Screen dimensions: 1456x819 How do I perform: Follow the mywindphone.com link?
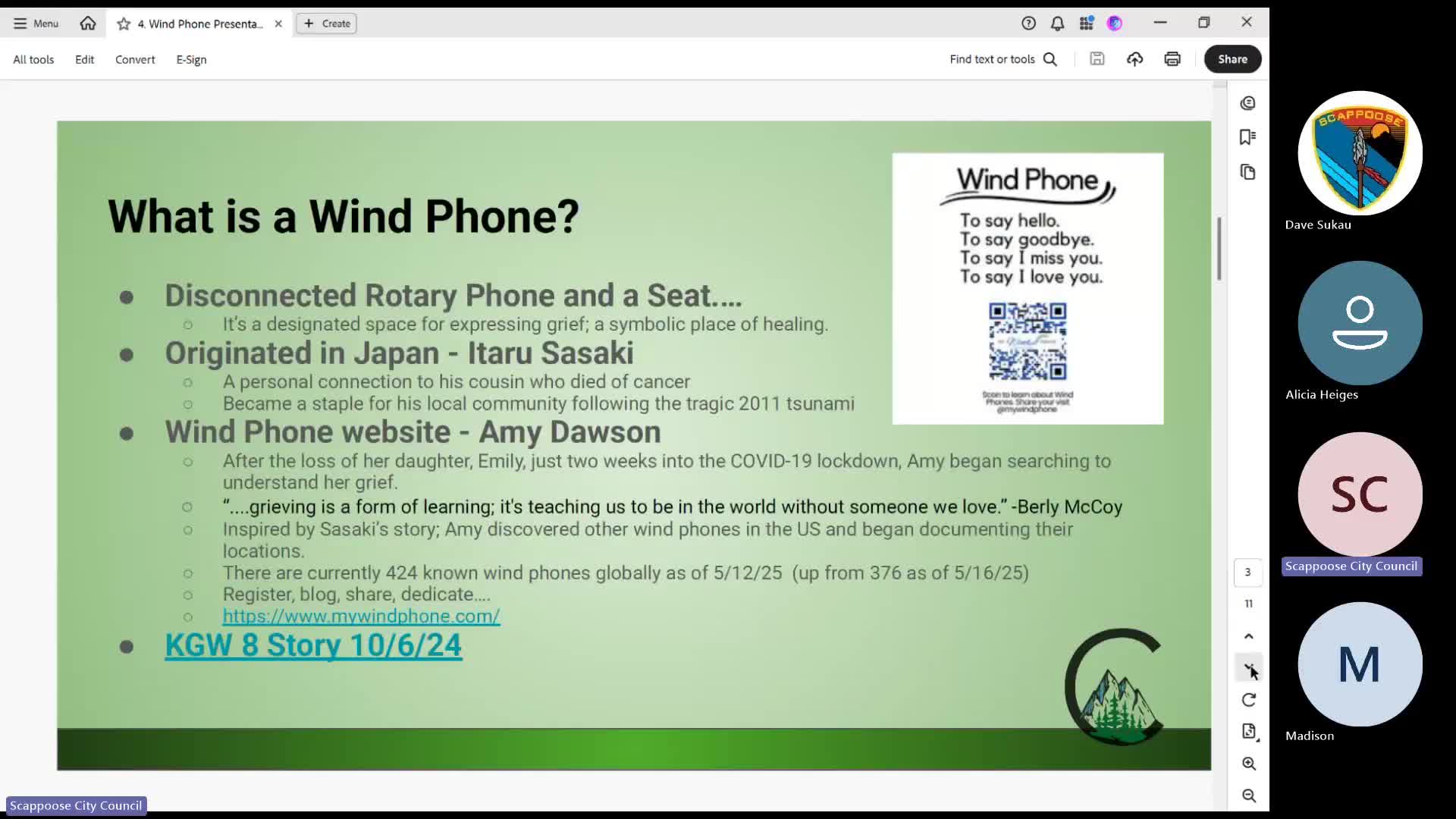[x=361, y=617]
